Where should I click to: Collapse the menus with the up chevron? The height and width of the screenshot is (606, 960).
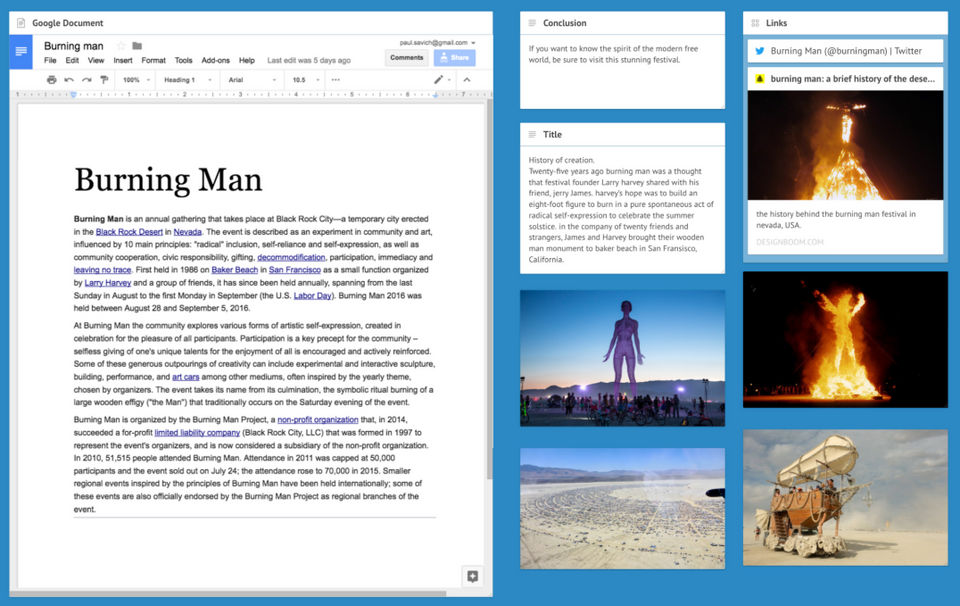[467, 80]
